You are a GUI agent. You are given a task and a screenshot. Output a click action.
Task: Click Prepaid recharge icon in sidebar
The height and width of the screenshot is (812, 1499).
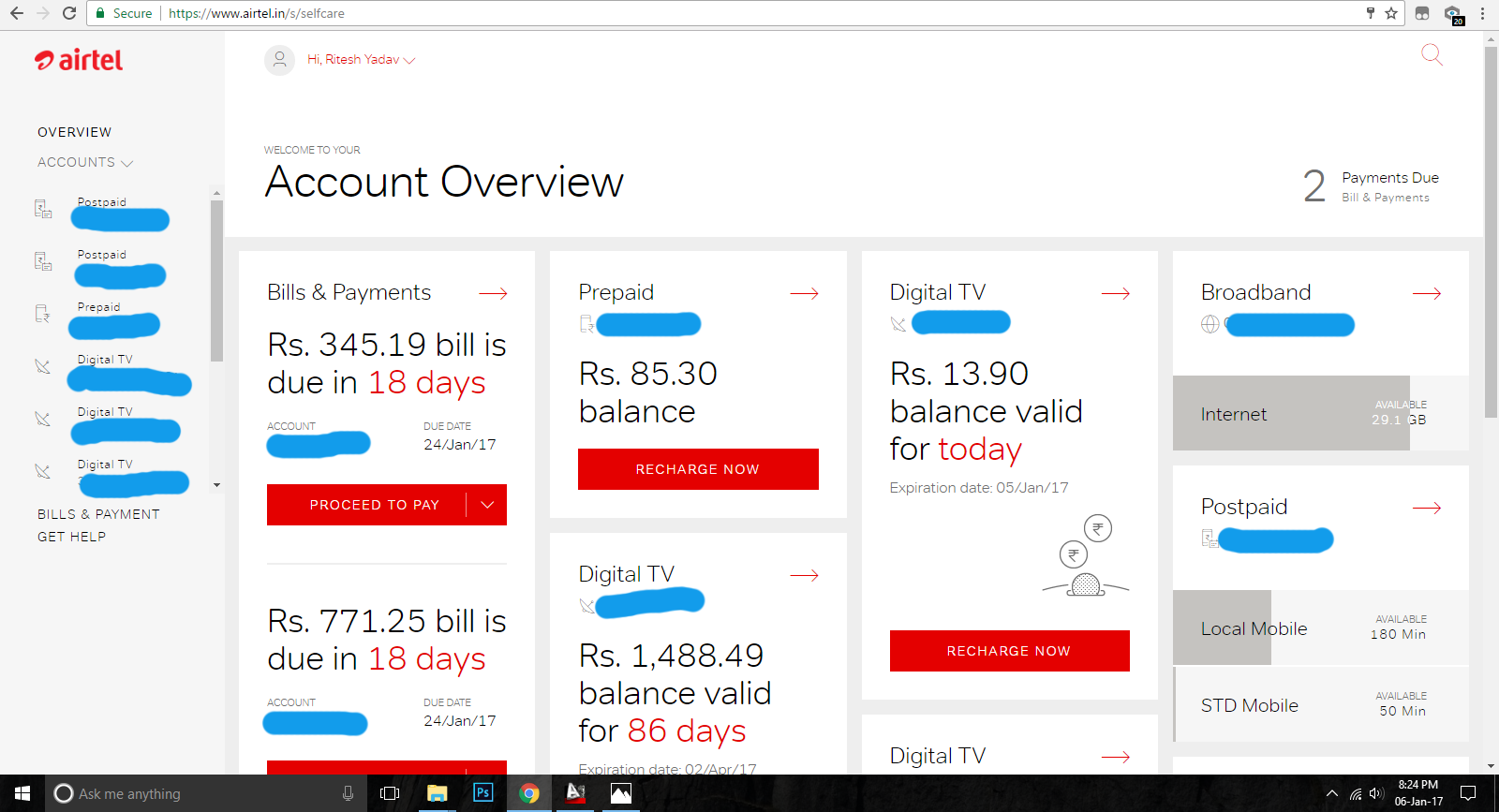coord(43,314)
